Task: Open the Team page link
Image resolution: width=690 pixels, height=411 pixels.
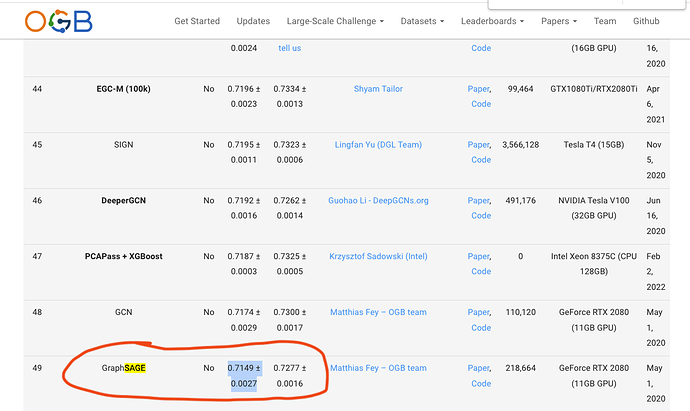Action: pyautogui.click(x=605, y=21)
